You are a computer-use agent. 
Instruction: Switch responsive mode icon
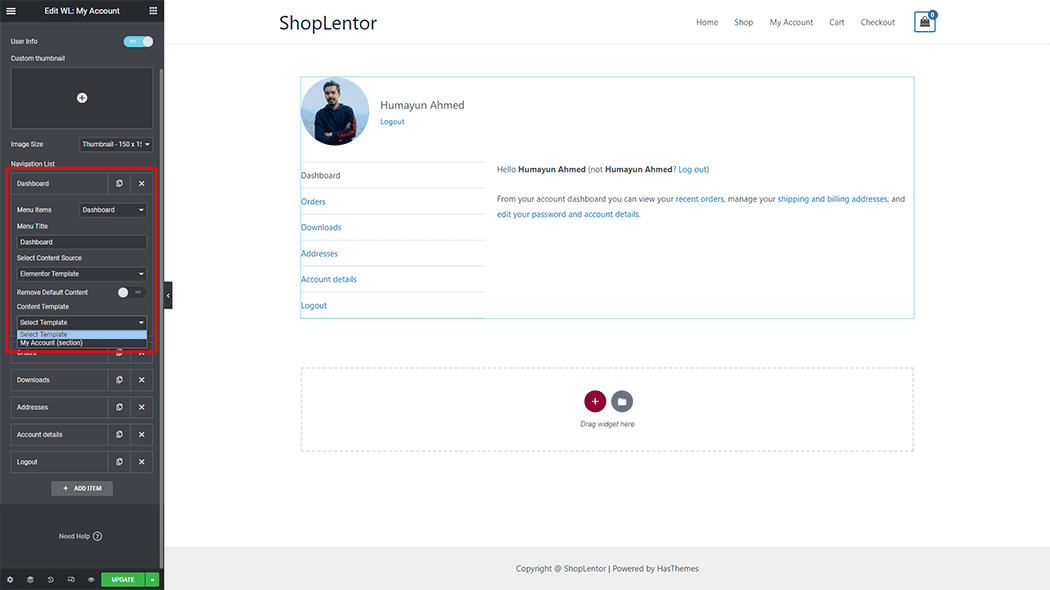tap(71, 579)
